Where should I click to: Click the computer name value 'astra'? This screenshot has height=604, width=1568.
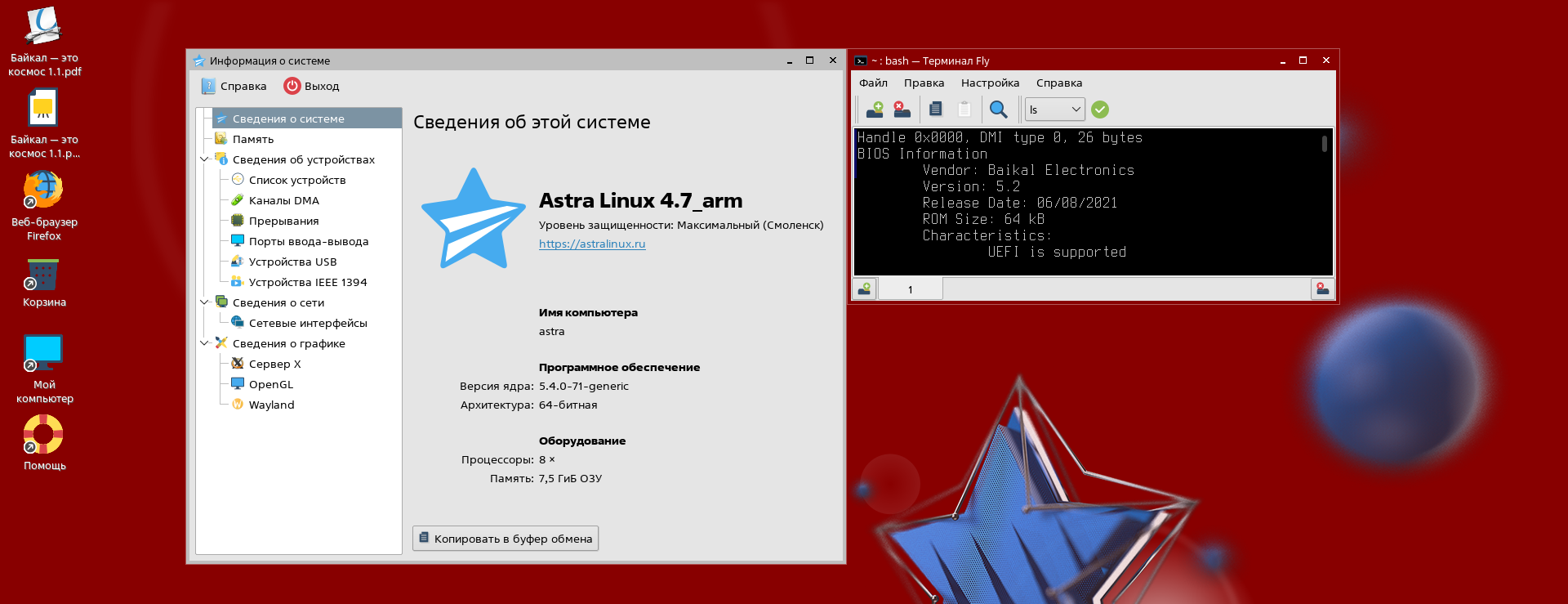click(552, 331)
